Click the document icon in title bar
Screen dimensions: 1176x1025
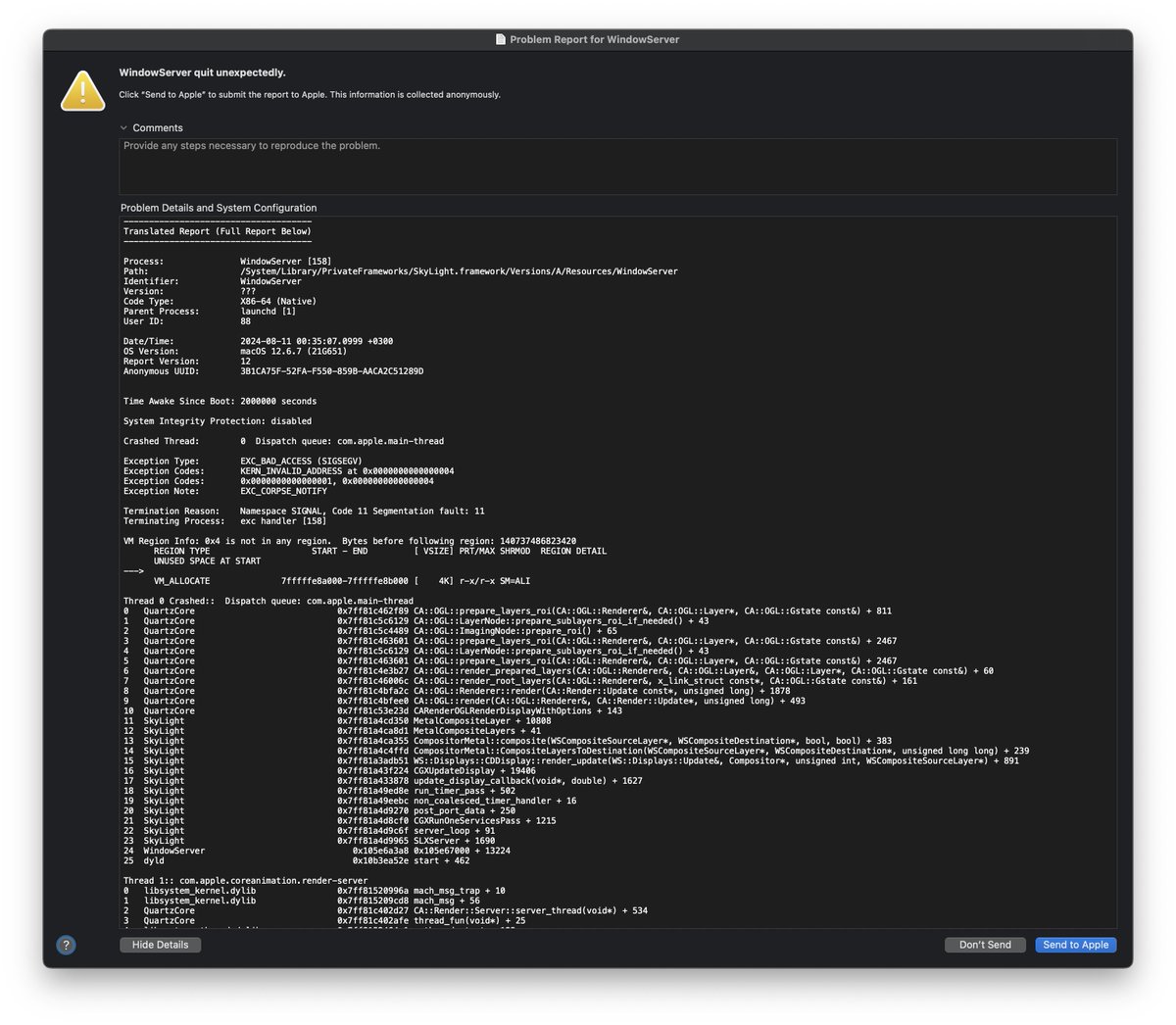point(501,39)
